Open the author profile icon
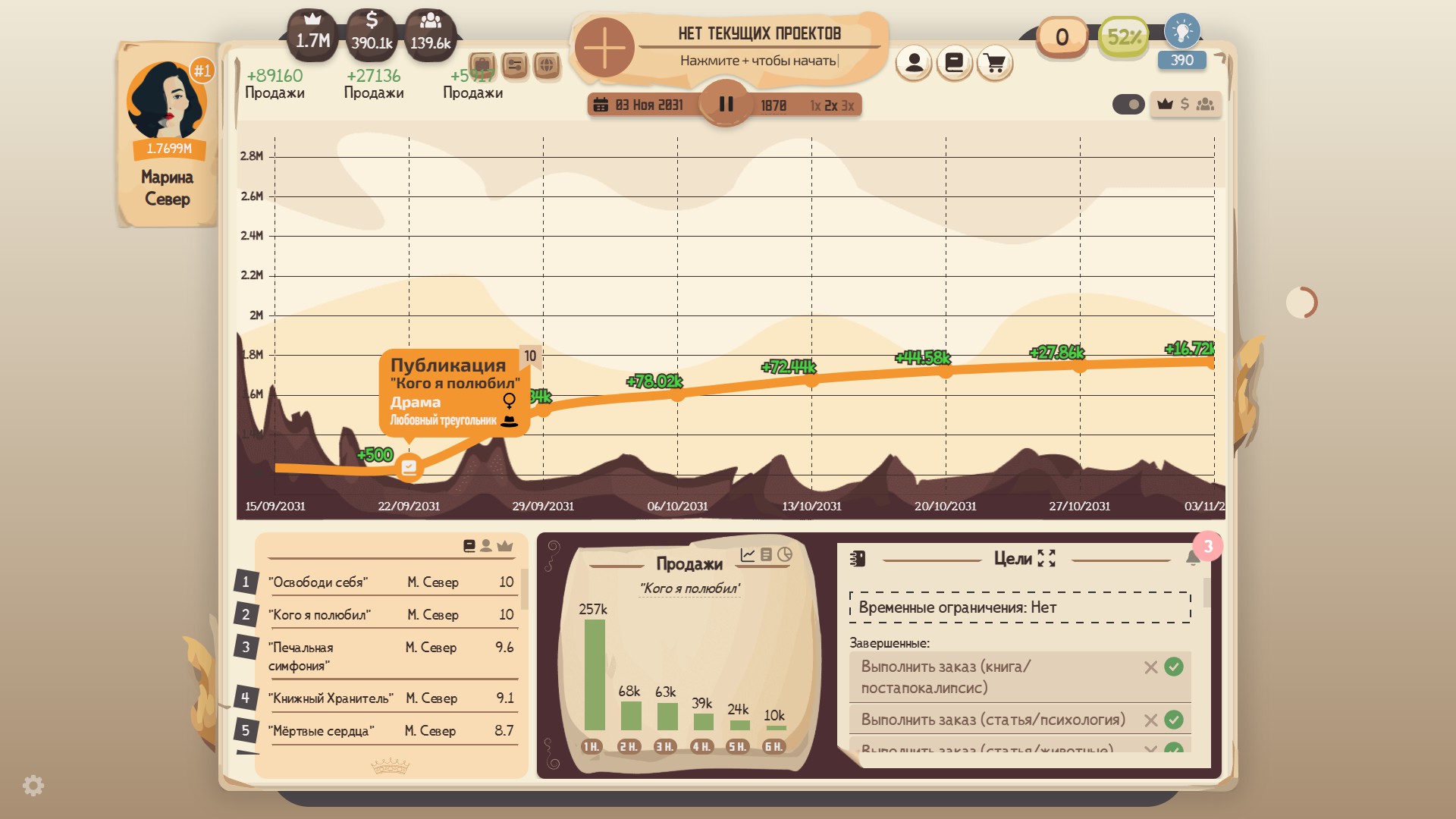The image size is (1456, 819). click(914, 63)
